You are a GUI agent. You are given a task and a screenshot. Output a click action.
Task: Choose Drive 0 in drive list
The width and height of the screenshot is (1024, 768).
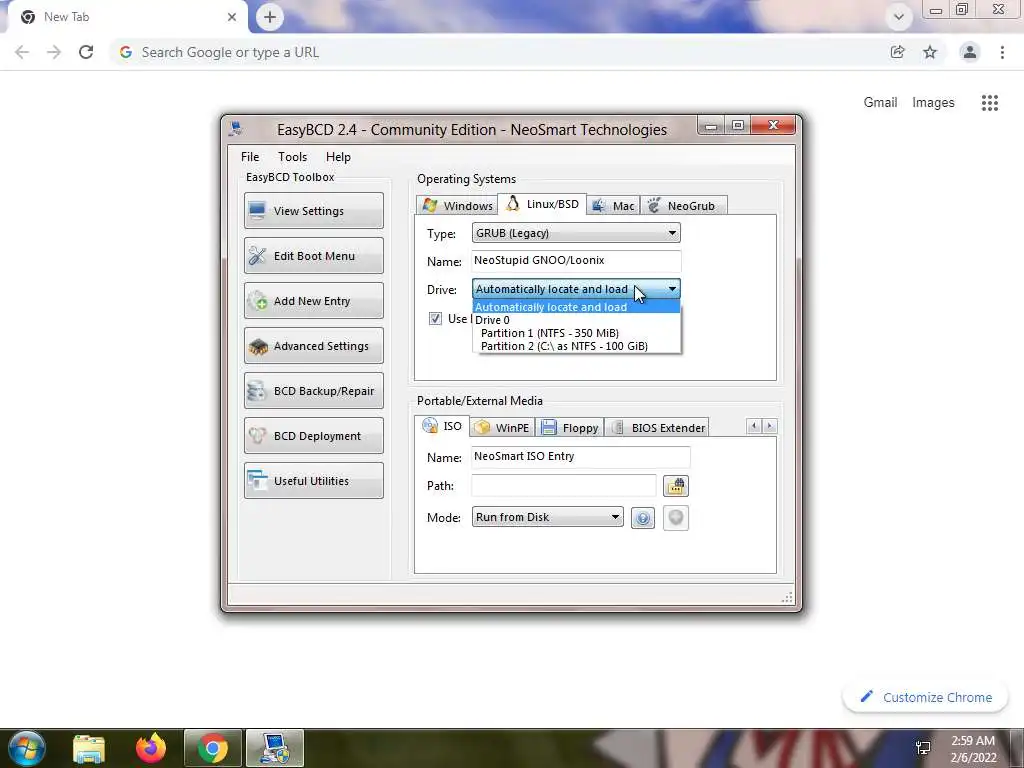[576, 320]
